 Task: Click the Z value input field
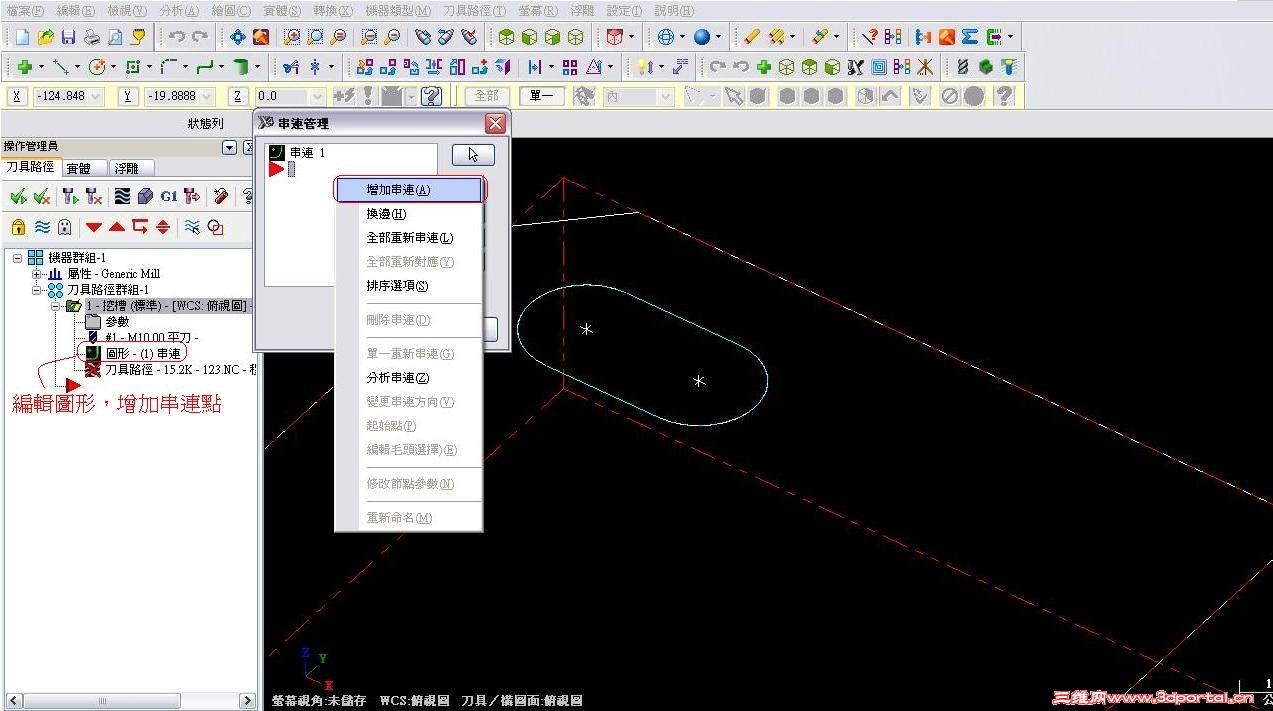pos(281,96)
